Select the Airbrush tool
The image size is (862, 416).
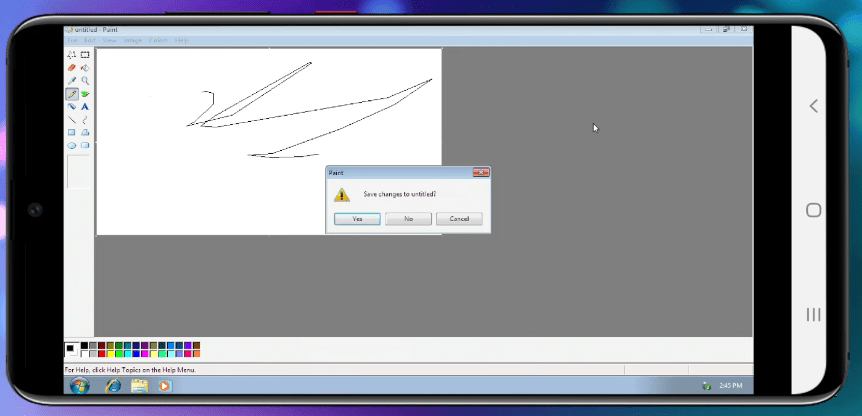71,107
